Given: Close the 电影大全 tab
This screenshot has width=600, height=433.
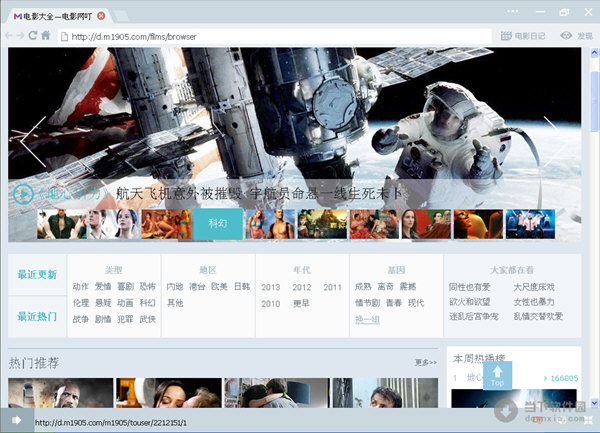Looking at the screenshot, I should click(x=101, y=16).
